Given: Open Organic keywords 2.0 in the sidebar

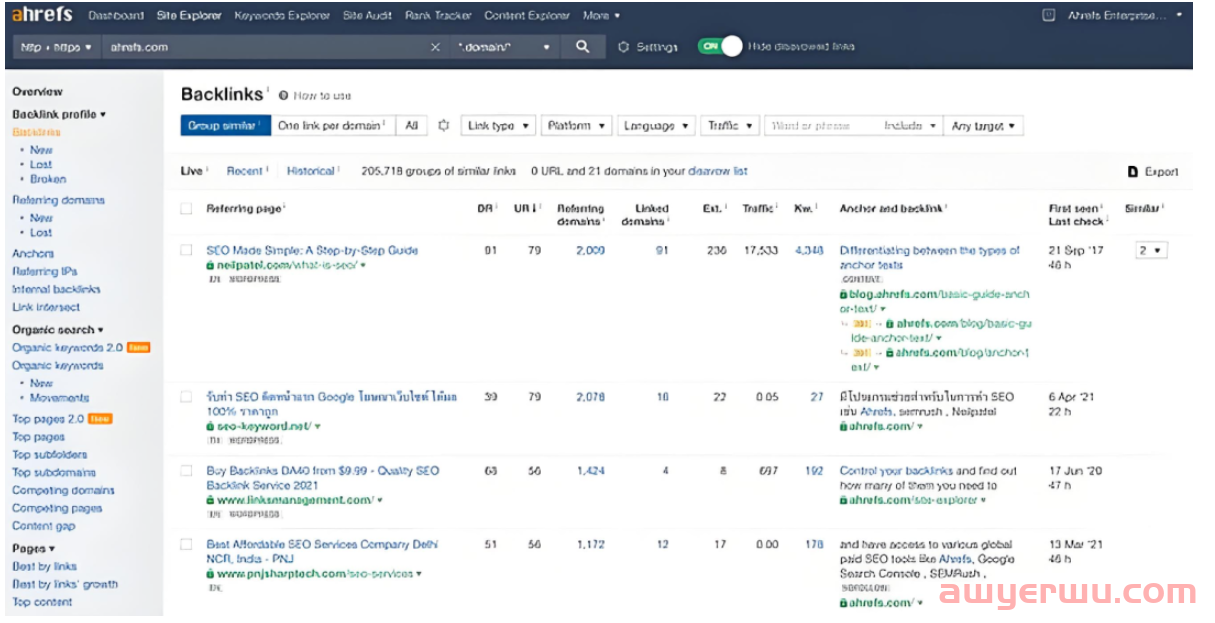Looking at the screenshot, I should coord(67,348).
